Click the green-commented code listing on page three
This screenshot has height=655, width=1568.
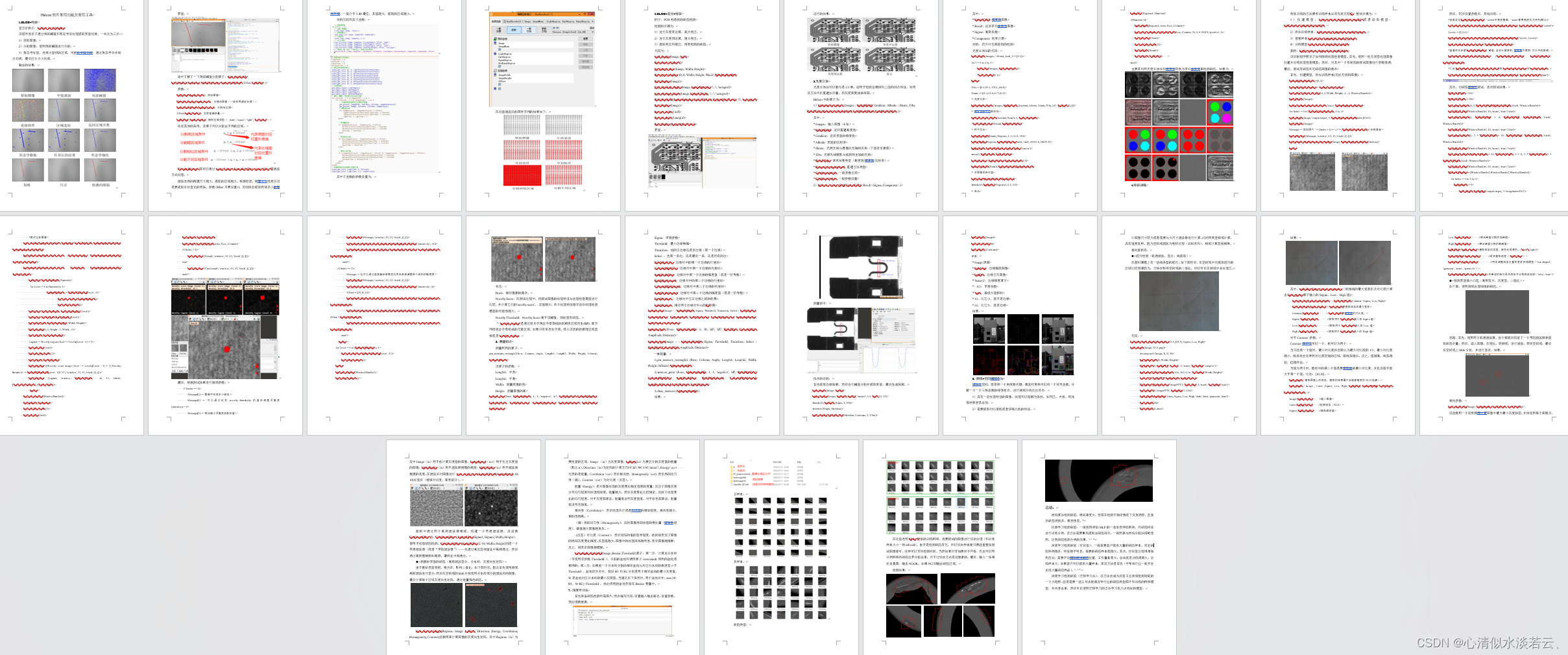point(384,97)
